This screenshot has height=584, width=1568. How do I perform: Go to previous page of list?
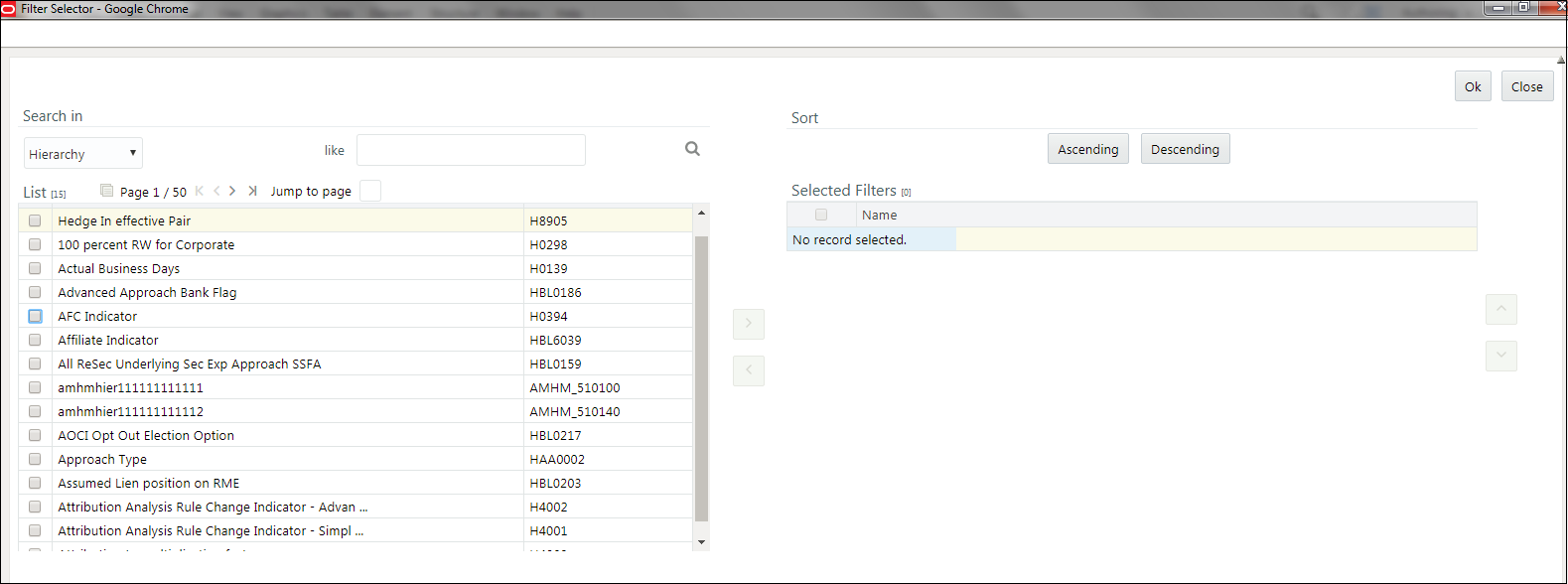coord(216,191)
